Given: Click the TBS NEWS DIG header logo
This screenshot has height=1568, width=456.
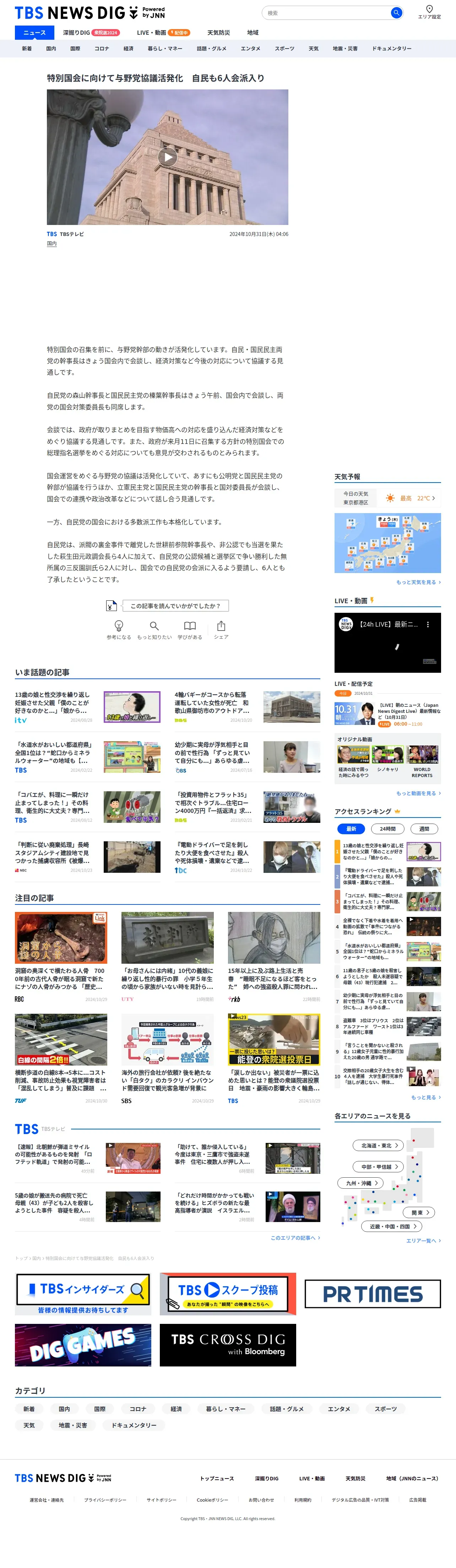Looking at the screenshot, I should 89,13.
